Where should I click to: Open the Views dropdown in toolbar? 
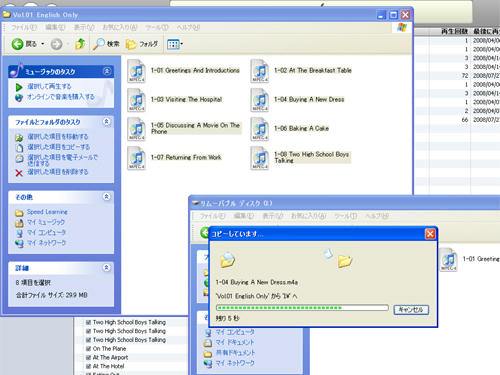175,44
